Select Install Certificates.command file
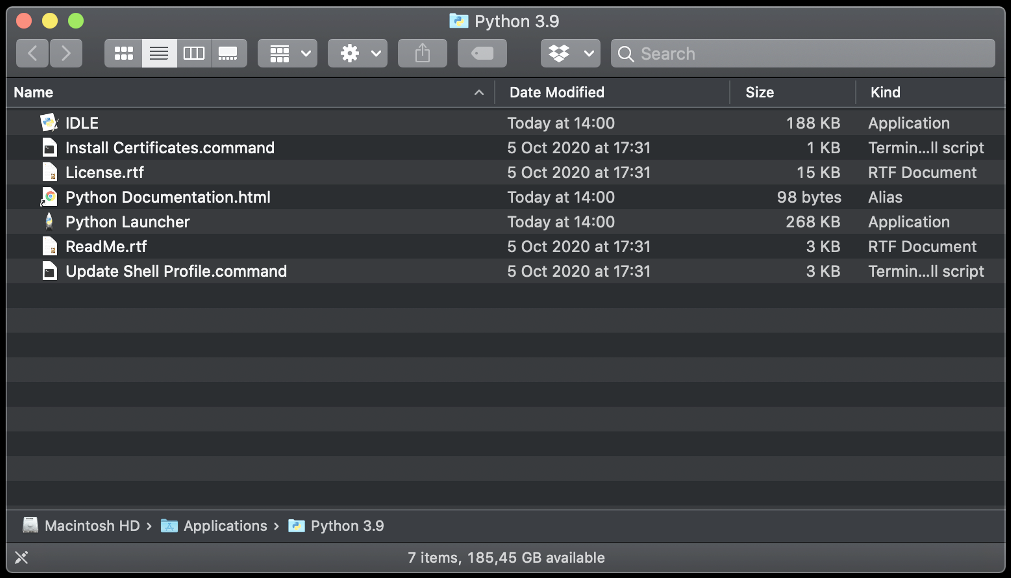Image resolution: width=1011 pixels, height=578 pixels. click(x=169, y=148)
